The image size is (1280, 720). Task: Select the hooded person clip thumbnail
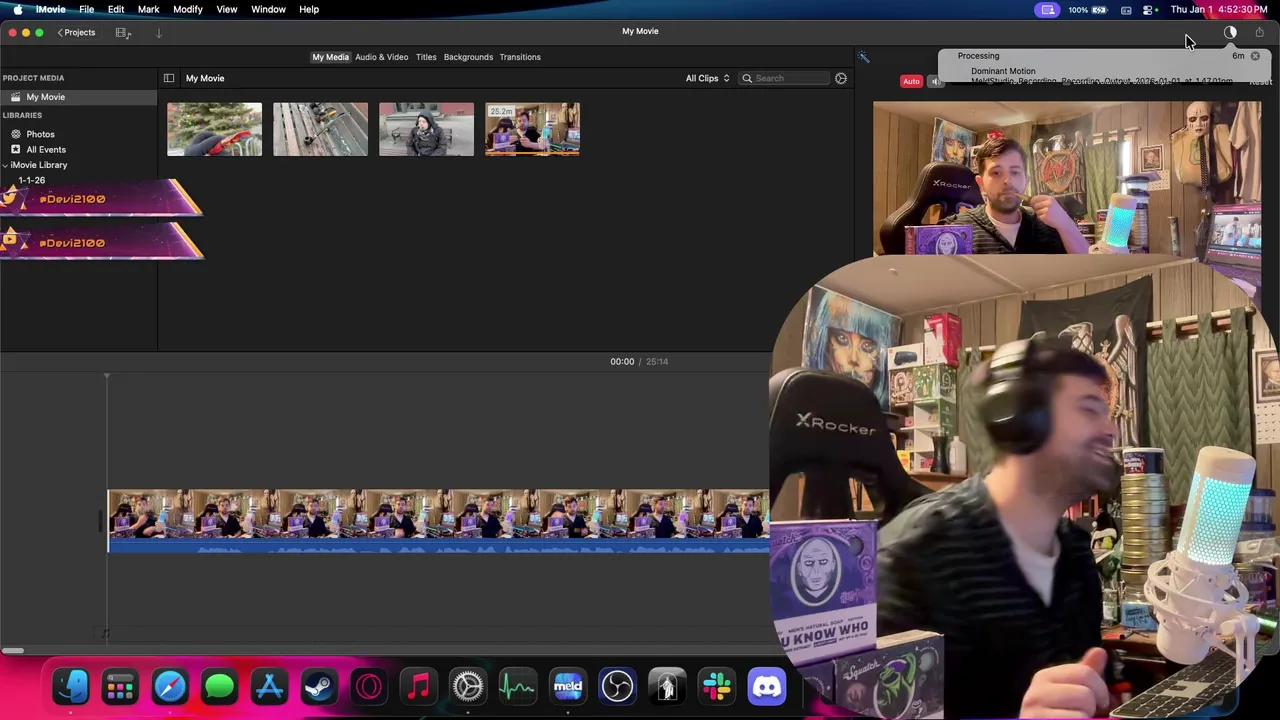(x=426, y=129)
